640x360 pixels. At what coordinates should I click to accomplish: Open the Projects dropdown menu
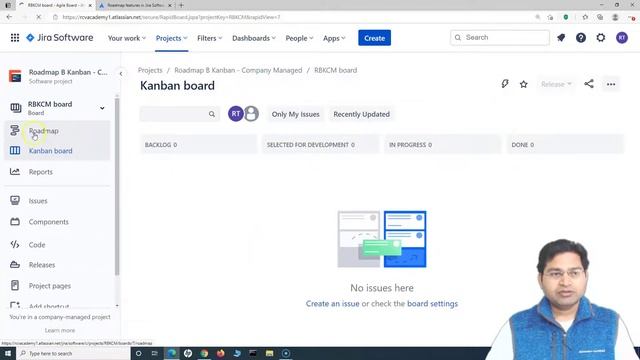(171, 38)
